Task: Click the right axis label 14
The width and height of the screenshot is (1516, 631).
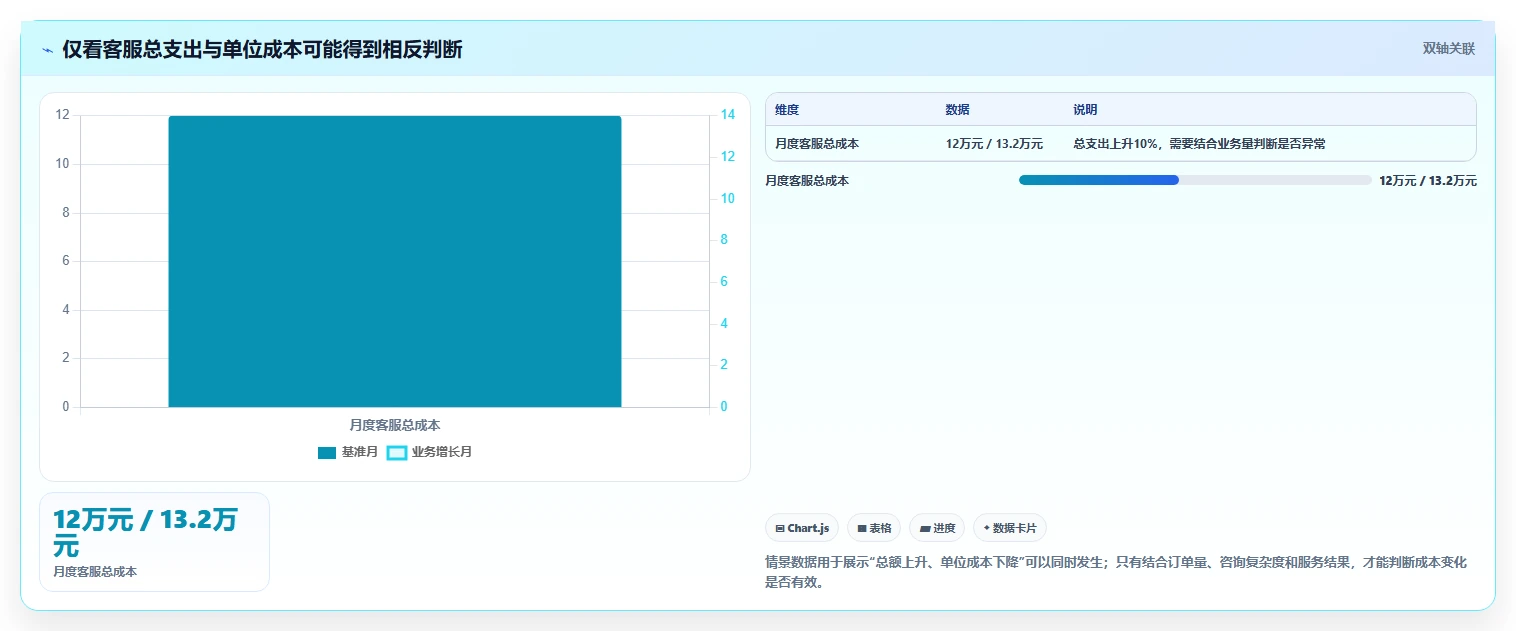Action: point(728,115)
